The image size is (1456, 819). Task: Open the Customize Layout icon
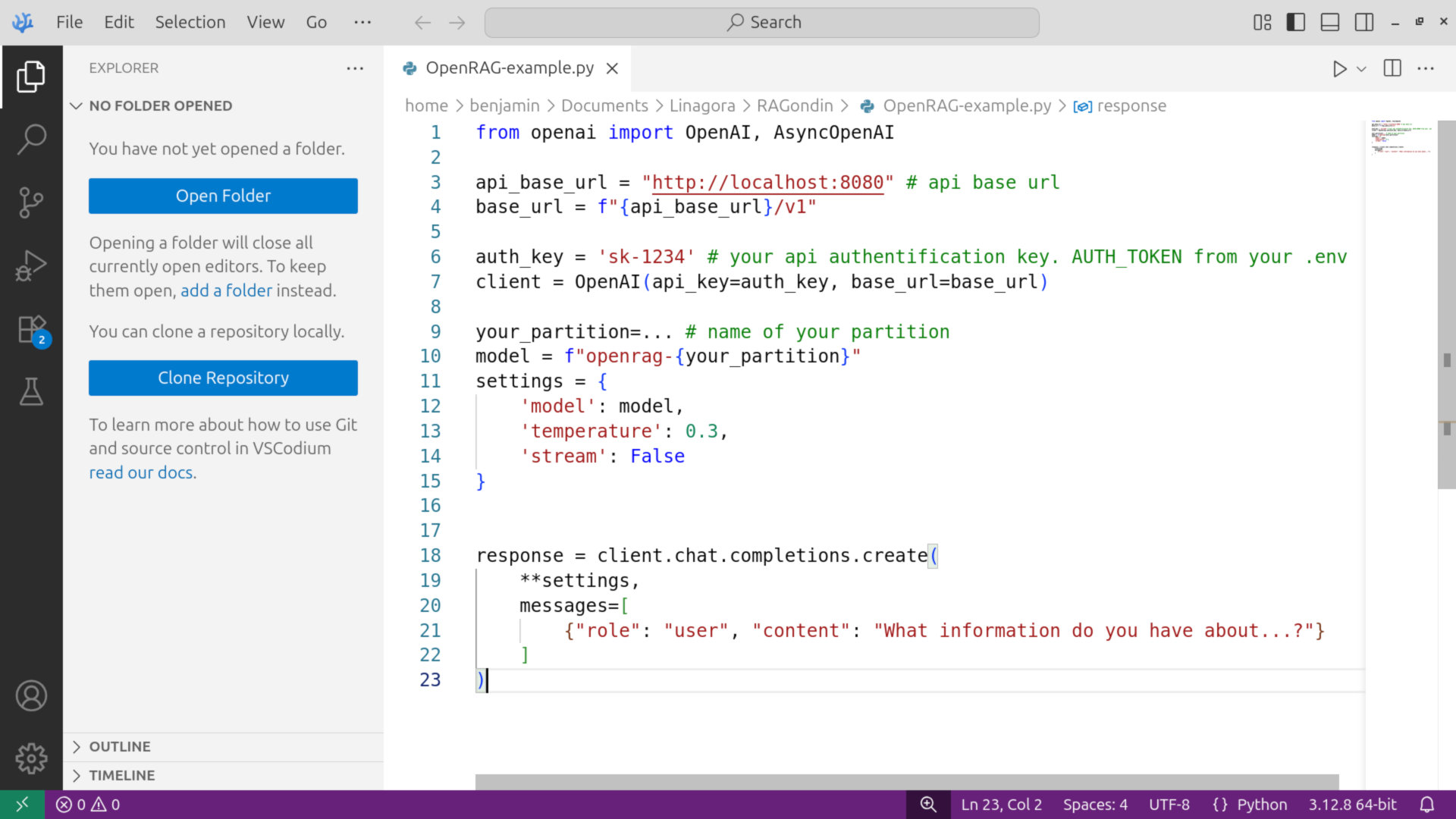click(x=1262, y=23)
